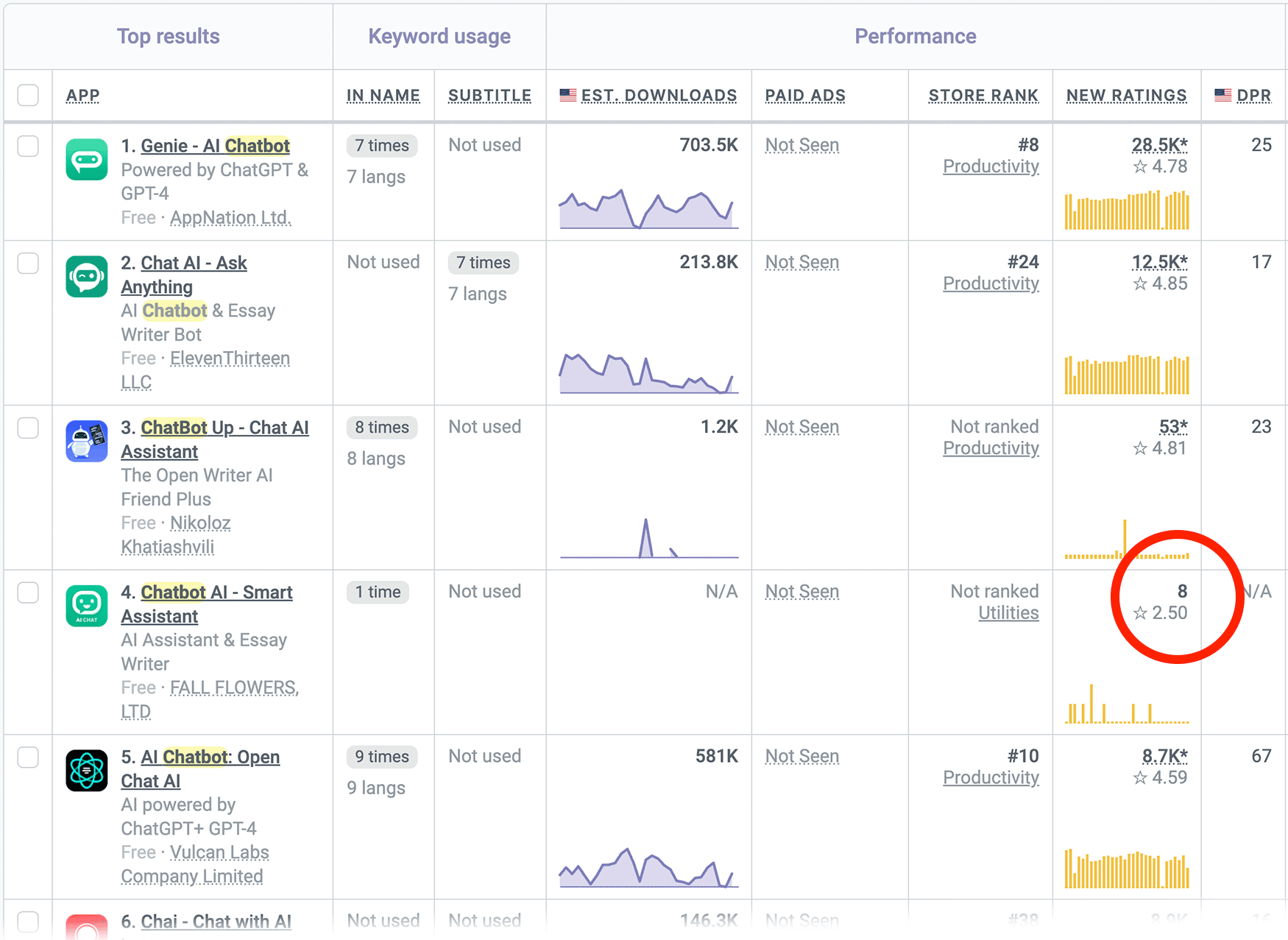Viewport: 1288px width, 940px height.
Task: Open developer ElevenThirteen LLC link
Action: (x=205, y=370)
